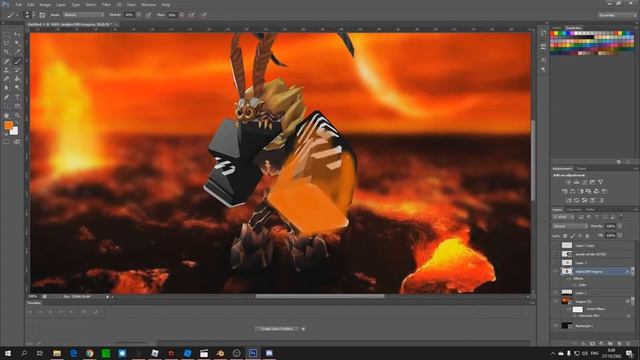Select the Quick Selection tool
Screen dimensions: 640x360
17,43
